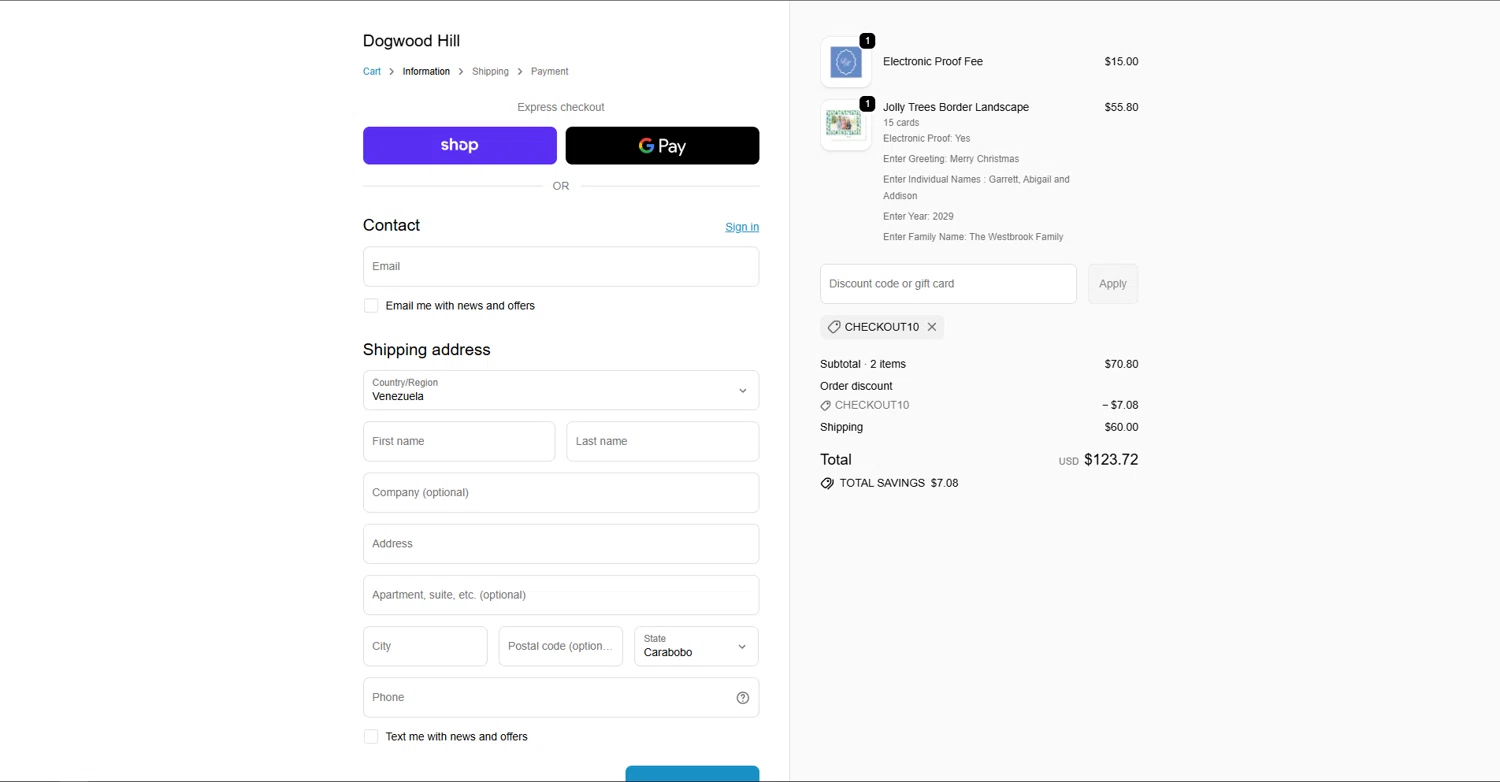Go back to Cart breadcrumb
1500x782 pixels.
tap(372, 72)
